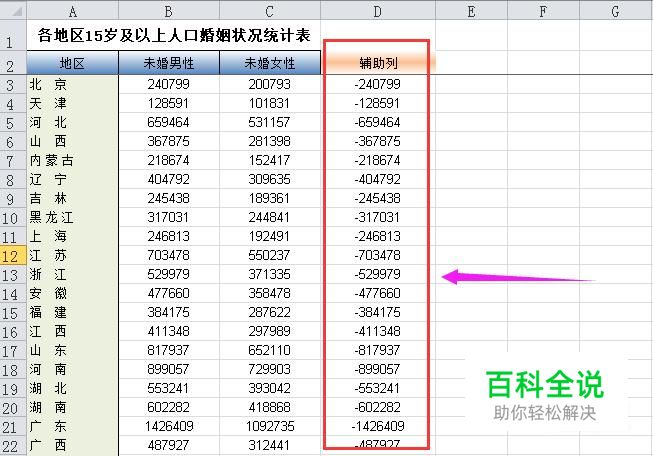Click the select-all corner triangle

(14, 10)
